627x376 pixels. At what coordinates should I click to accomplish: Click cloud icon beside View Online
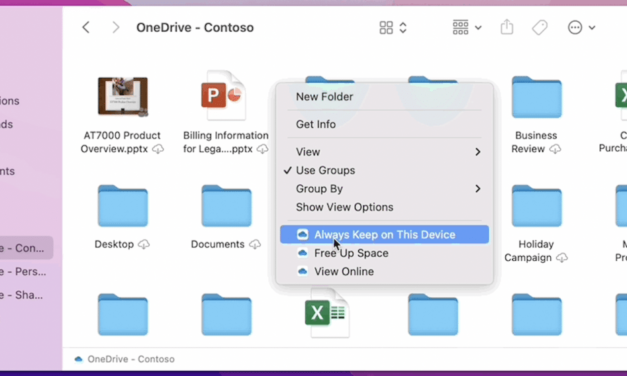(303, 272)
